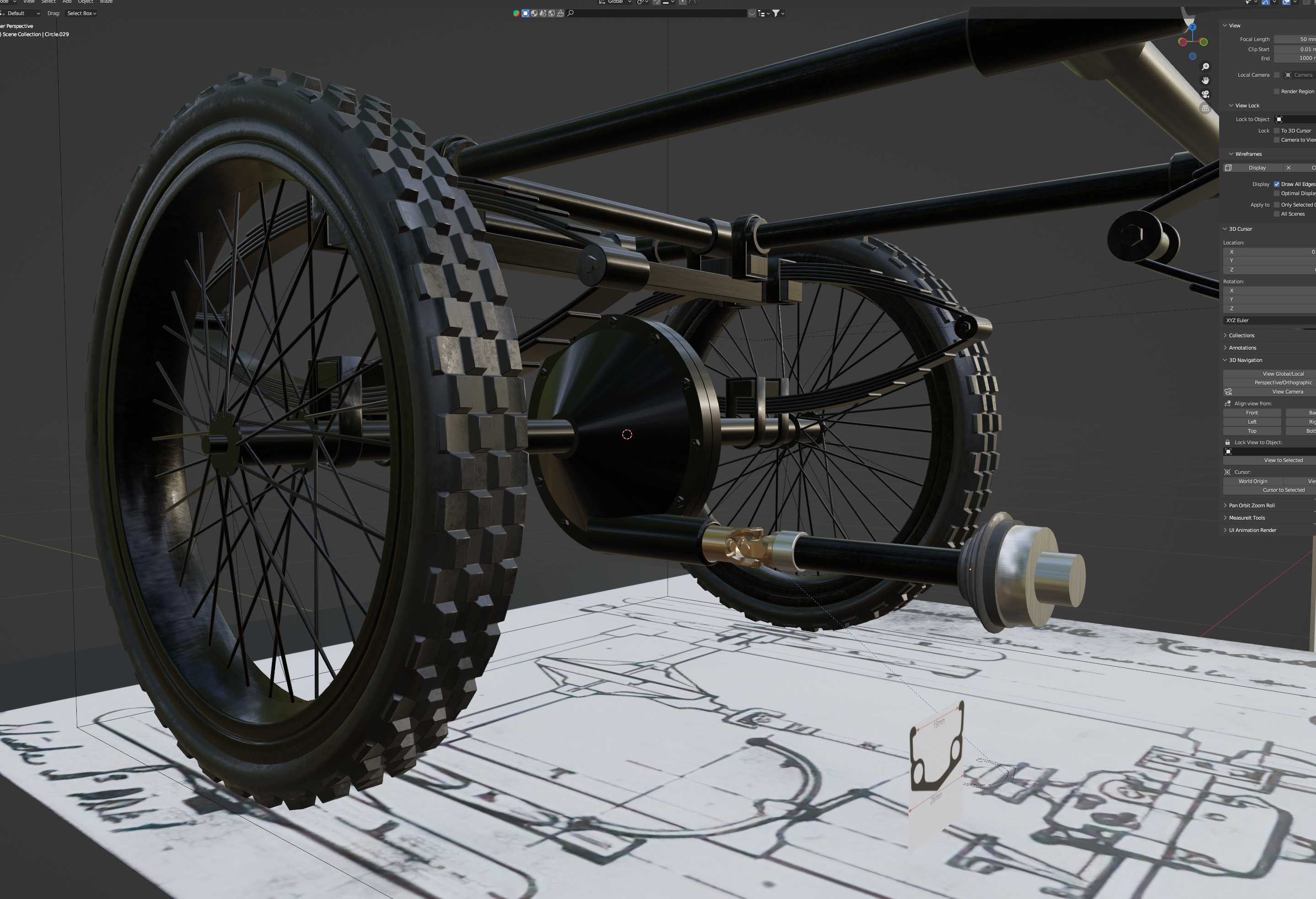
Task: Click the Cursor to Selected button
Action: click(x=1283, y=490)
